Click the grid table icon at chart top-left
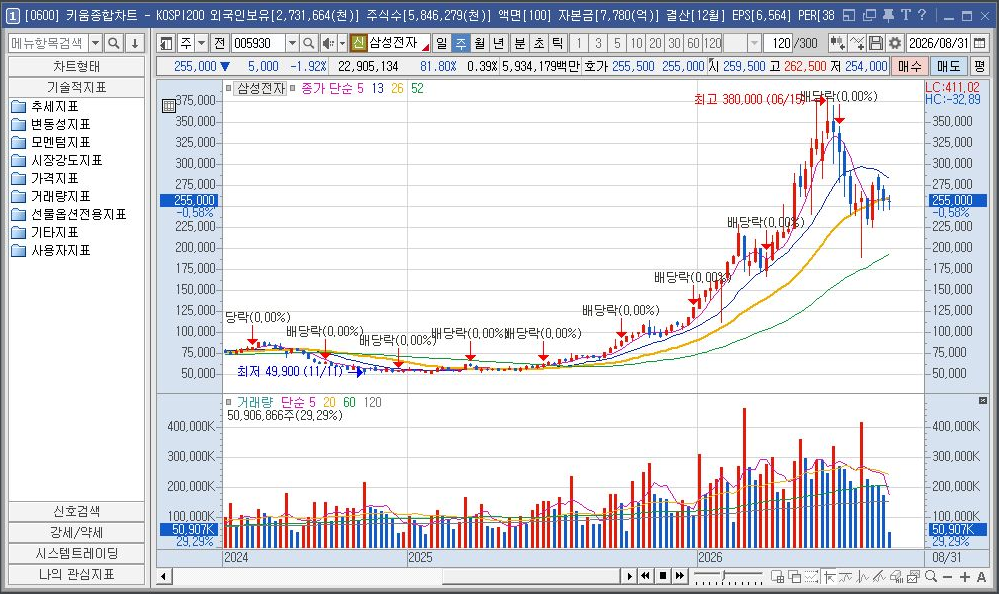This screenshot has width=999, height=594. pyautogui.click(x=169, y=106)
